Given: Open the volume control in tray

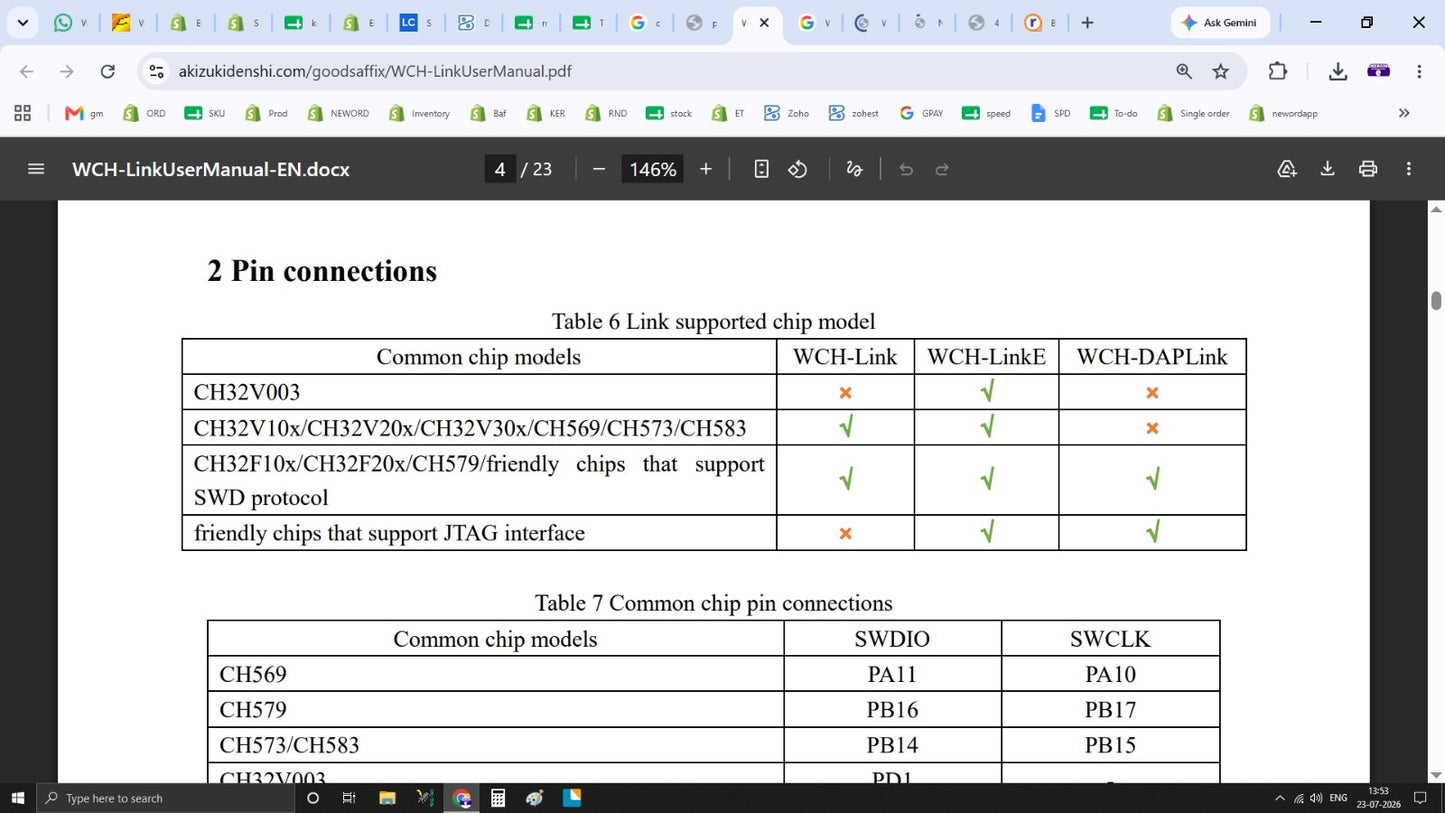Looking at the screenshot, I should click(x=1316, y=798).
